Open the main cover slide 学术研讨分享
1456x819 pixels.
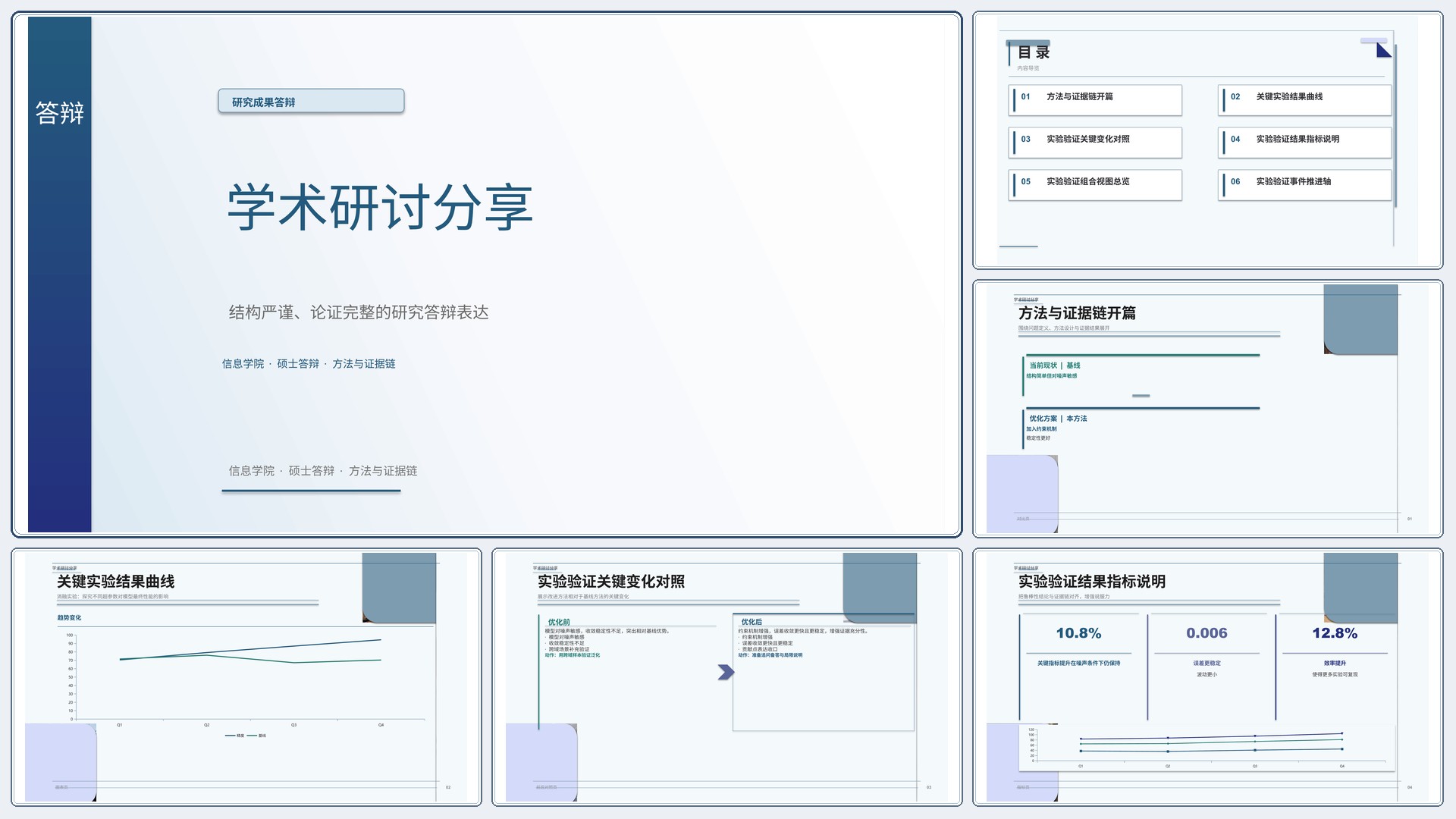point(487,275)
